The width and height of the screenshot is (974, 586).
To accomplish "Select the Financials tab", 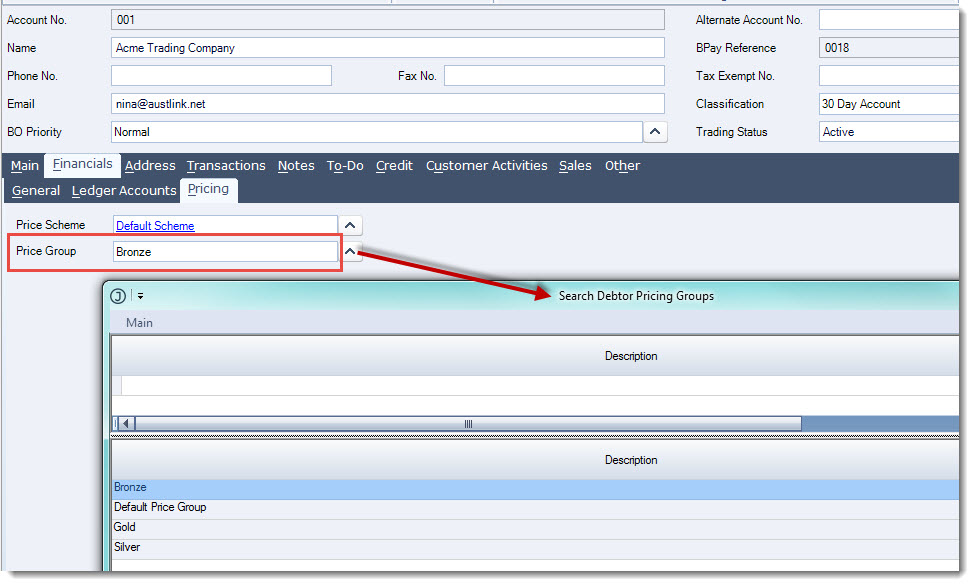I will 83,165.
